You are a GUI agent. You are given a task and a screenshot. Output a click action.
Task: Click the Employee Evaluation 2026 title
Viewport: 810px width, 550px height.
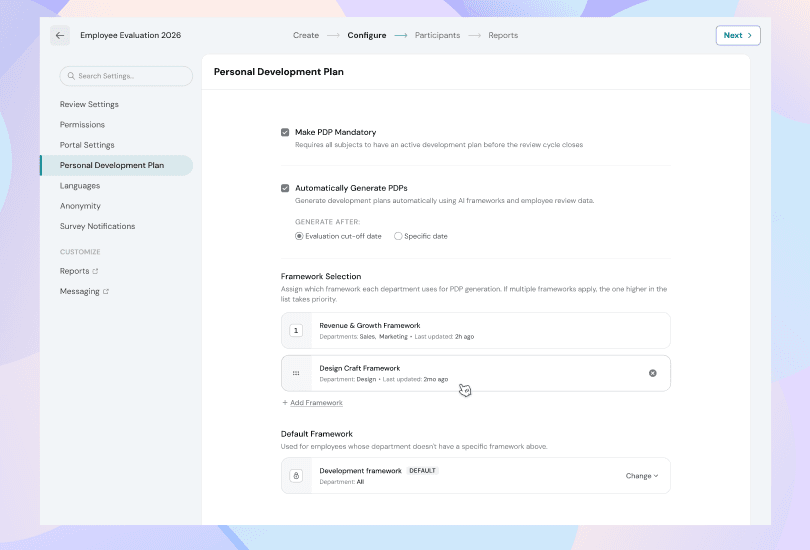click(130, 35)
